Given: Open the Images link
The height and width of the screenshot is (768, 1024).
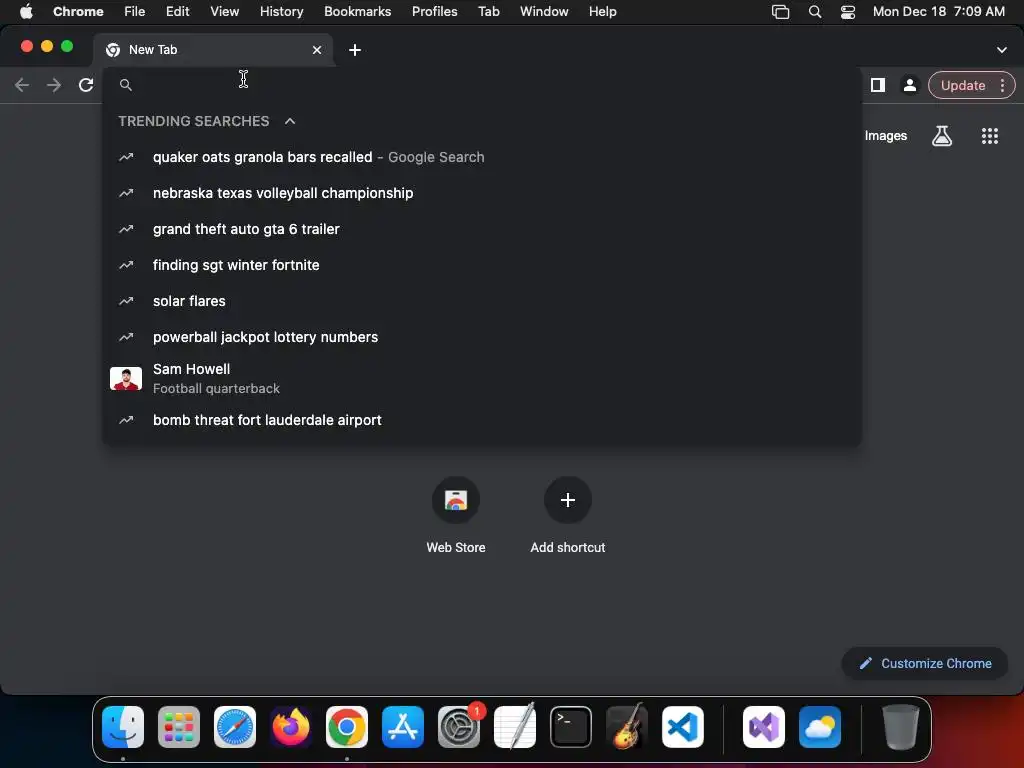Looking at the screenshot, I should pos(886,136).
